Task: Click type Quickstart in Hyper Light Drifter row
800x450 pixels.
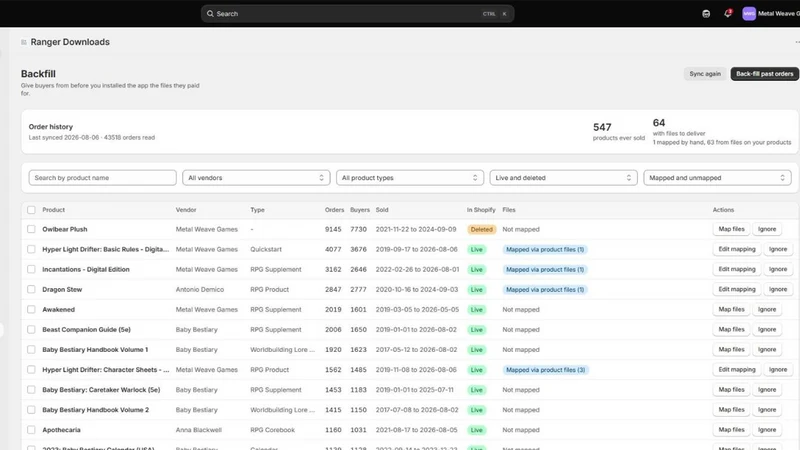Action: click(266, 249)
